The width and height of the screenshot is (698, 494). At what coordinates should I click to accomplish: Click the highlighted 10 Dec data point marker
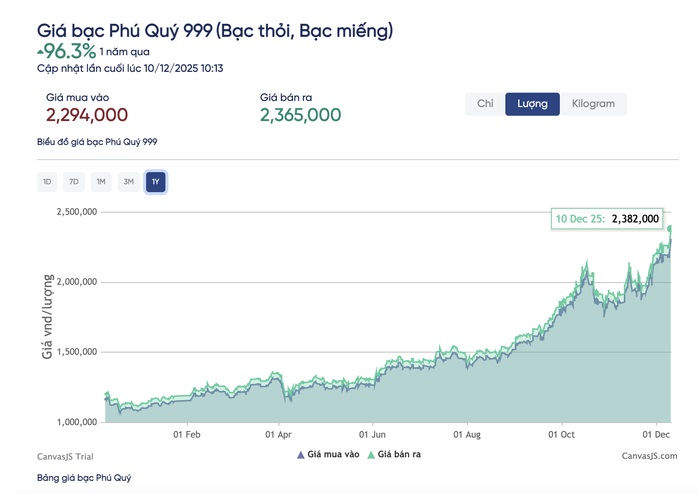(x=671, y=229)
